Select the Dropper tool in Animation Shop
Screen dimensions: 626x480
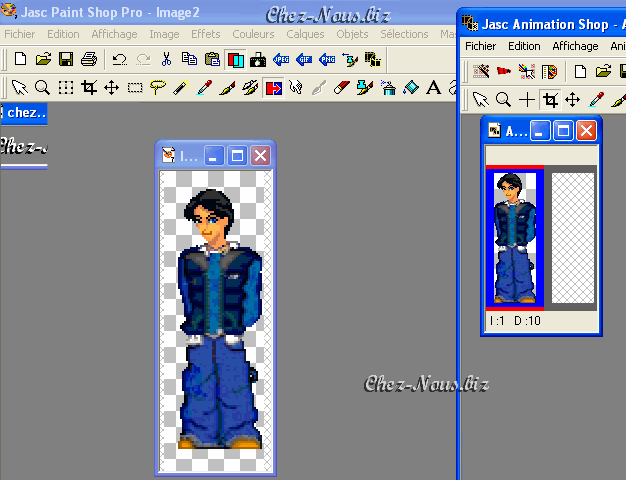tap(596, 99)
